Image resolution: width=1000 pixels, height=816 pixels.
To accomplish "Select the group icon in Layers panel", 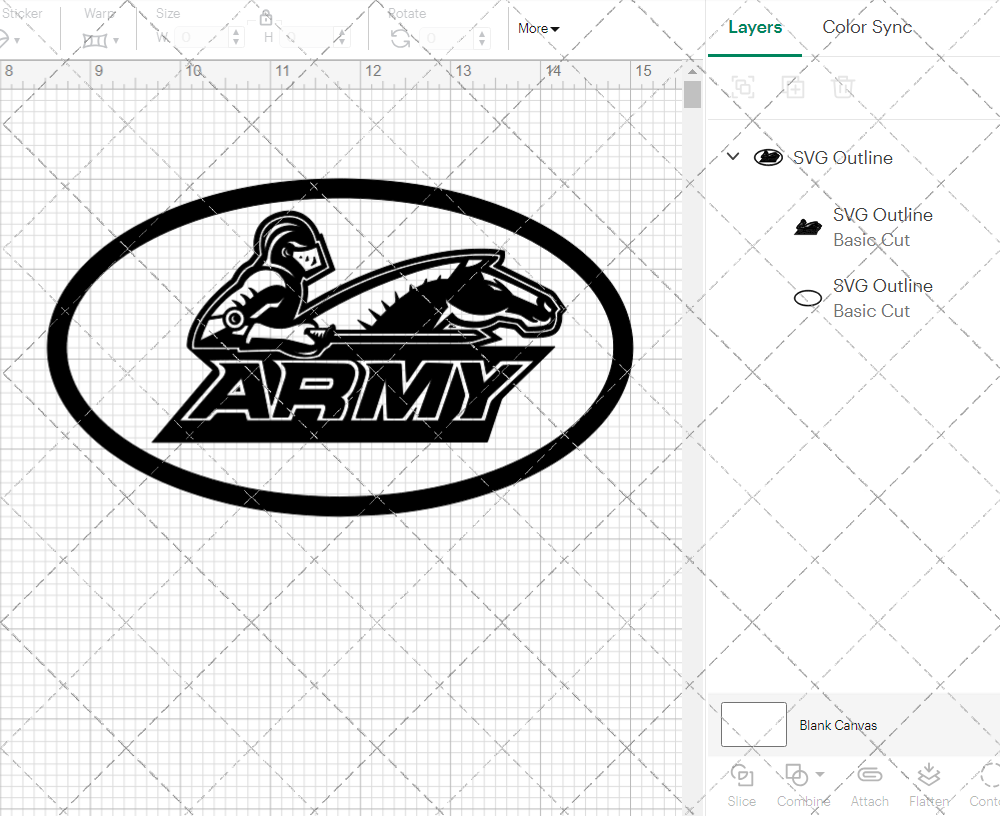I will [x=742, y=87].
